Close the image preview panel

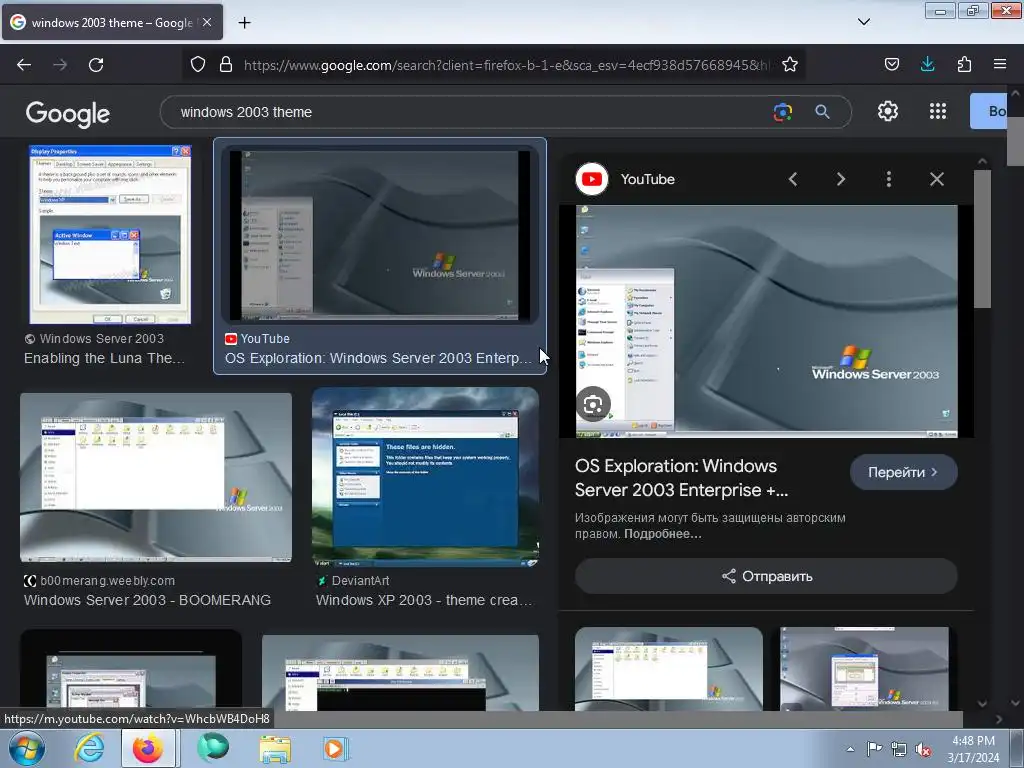click(x=936, y=180)
